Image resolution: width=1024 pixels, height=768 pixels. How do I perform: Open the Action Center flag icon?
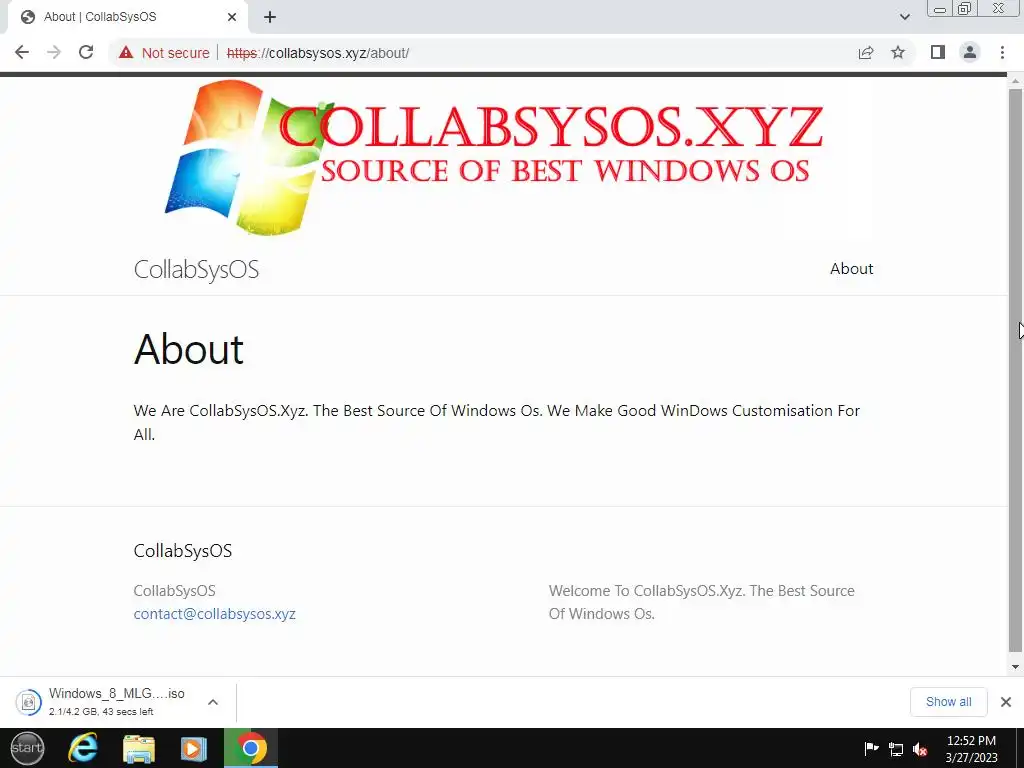pyautogui.click(x=871, y=748)
